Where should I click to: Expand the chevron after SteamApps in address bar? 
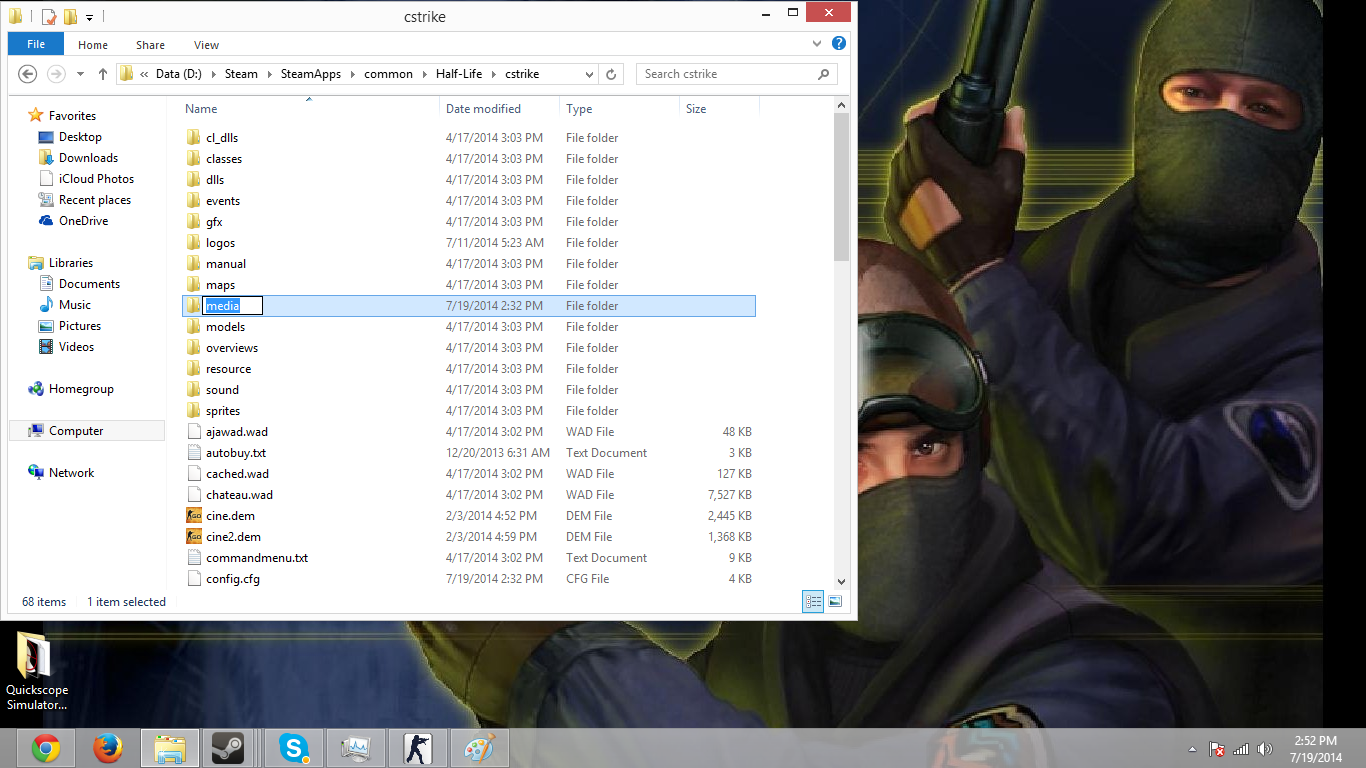[x=352, y=74]
